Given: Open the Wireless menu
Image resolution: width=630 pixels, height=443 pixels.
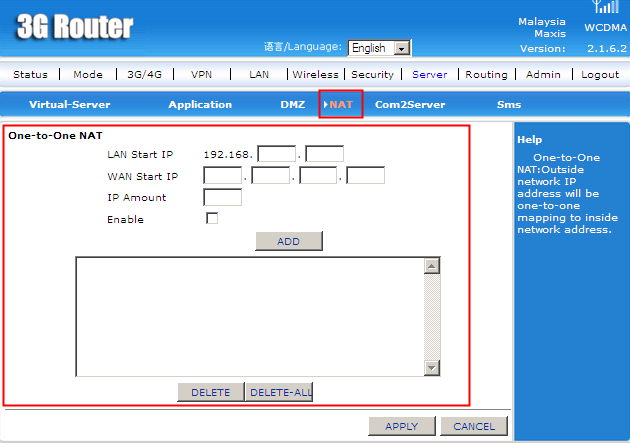Looking at the screenshot, I should point(317,74).
